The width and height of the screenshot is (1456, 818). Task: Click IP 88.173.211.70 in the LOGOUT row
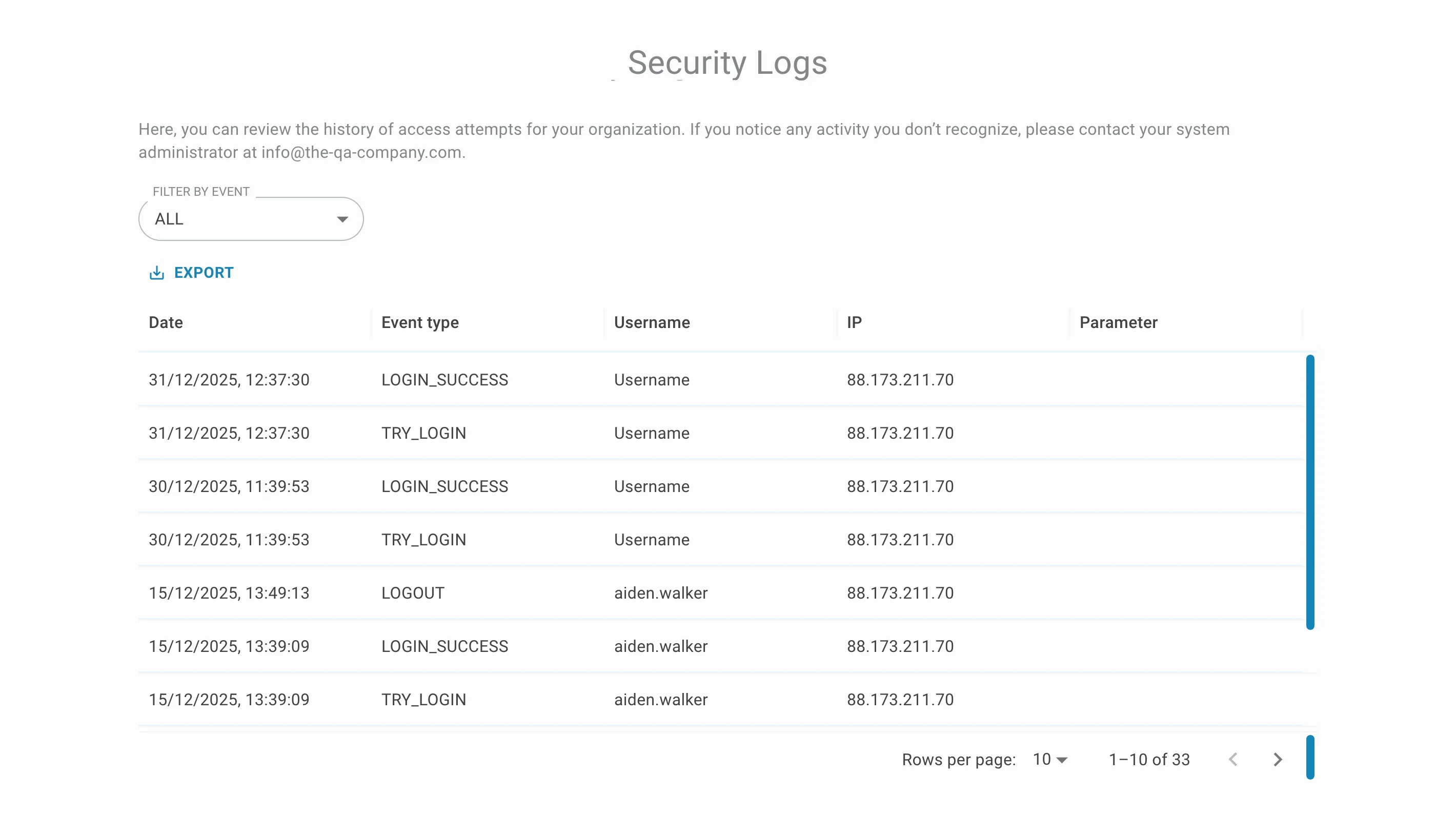[x=900, y=593]
